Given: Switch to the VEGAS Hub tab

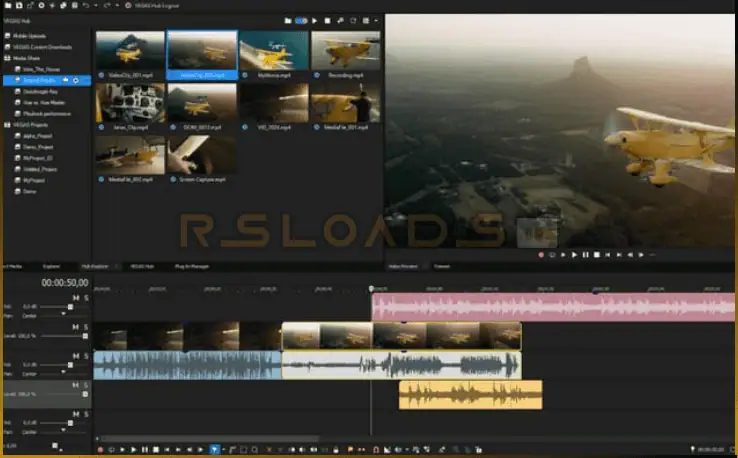Looking at the screenshot, I should pyautogui.click(x=142, y=266).
